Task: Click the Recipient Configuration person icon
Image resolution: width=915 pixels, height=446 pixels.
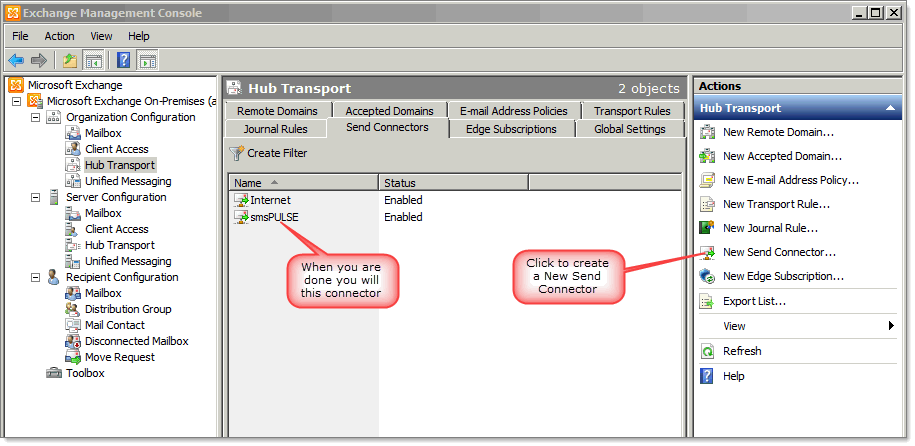Action: (54, 277)
